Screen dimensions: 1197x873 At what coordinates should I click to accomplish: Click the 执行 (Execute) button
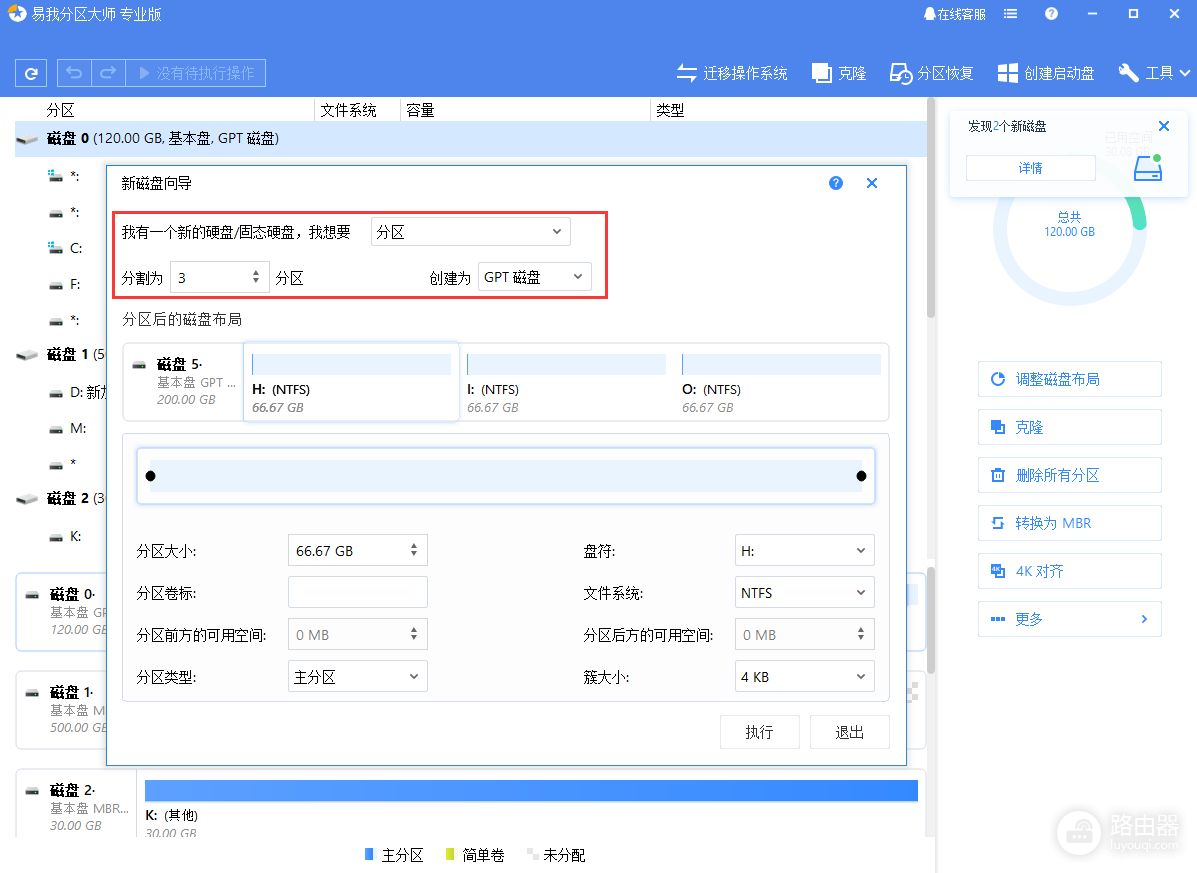pos(759,732)
